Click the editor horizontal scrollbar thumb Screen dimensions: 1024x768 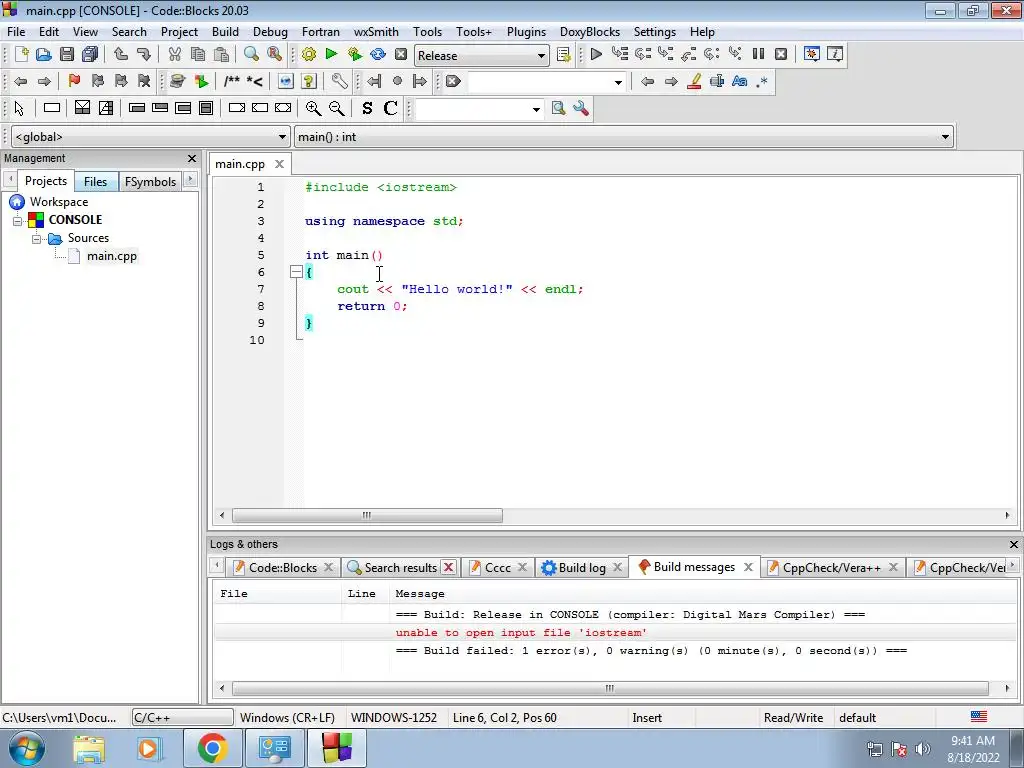click(x=367, y=516)
